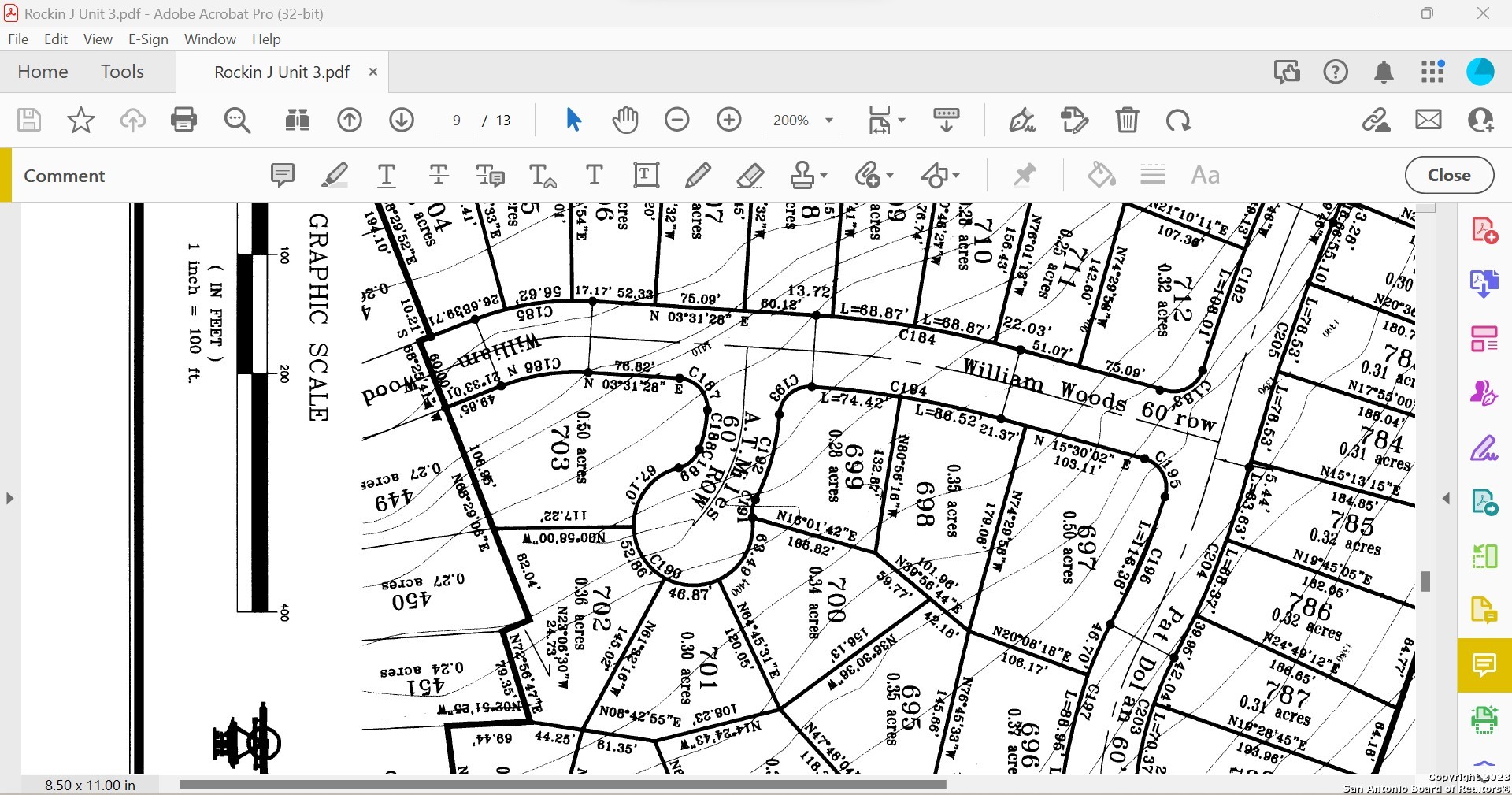Close the Rockin J Unit 3.pdf tab
The height and width of the screenshot is (795, 1512).
click(373, 72)
